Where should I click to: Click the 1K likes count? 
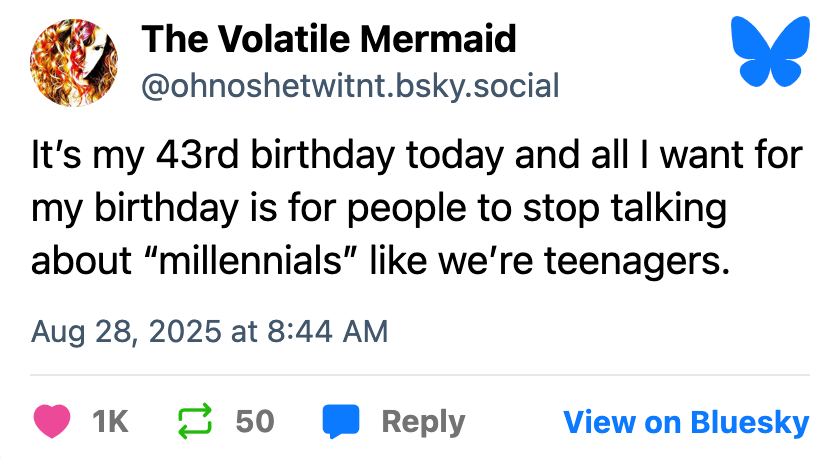pyautogui.click(x=110, y=422)
